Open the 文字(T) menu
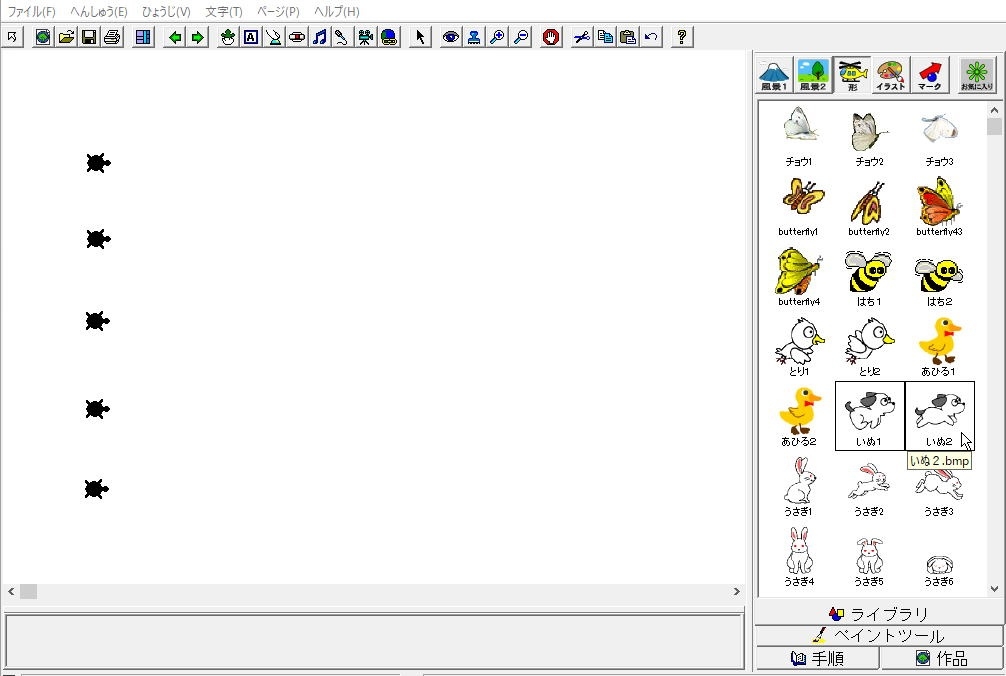The height and width of the screenshot is (676, 1006). coord(223,12)
